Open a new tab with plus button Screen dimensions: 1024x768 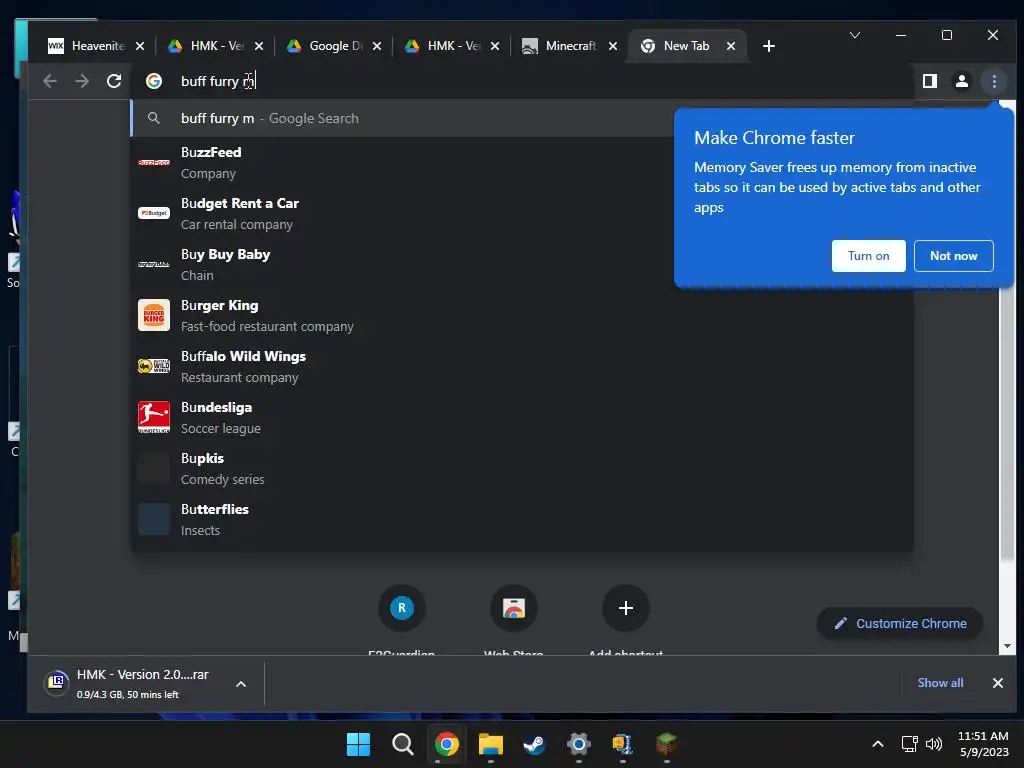click(x=769, y=46)
